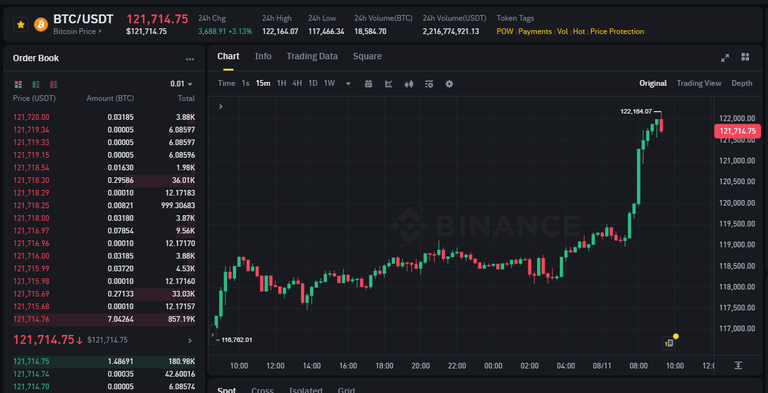Open the candlestick chart style icon
This screenshot has width=768, height=393.
(x=408, y=84)
